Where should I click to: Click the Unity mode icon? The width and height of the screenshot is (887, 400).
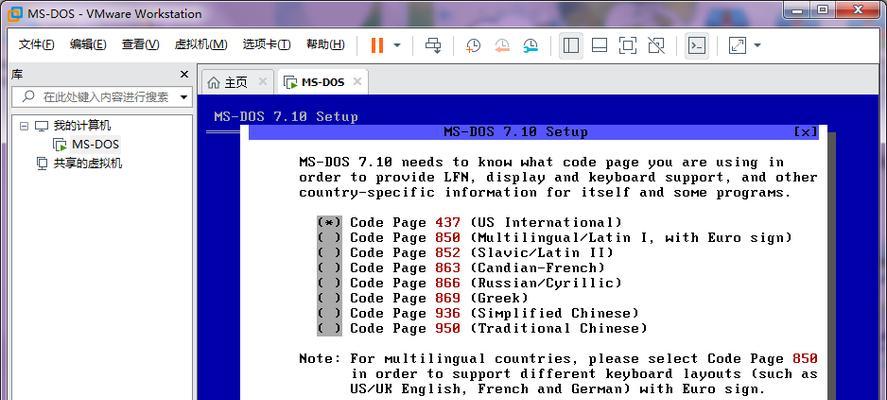pyautogui.click(x=656, y=45)
